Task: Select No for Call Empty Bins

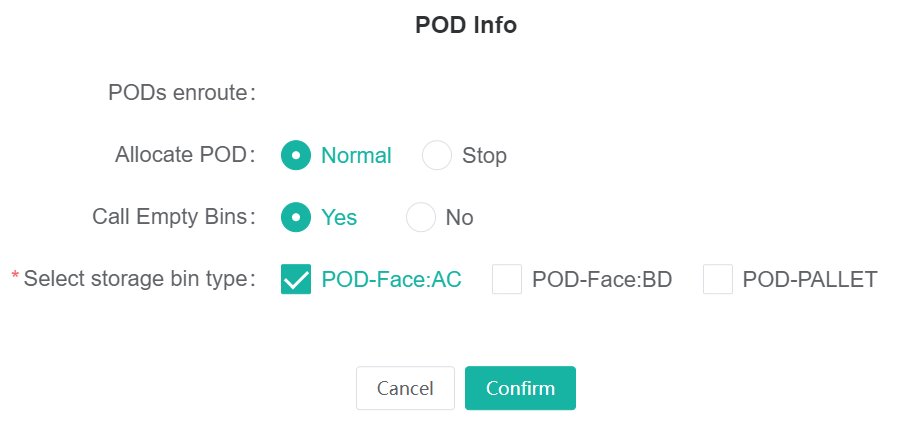Action: (421, 218)
